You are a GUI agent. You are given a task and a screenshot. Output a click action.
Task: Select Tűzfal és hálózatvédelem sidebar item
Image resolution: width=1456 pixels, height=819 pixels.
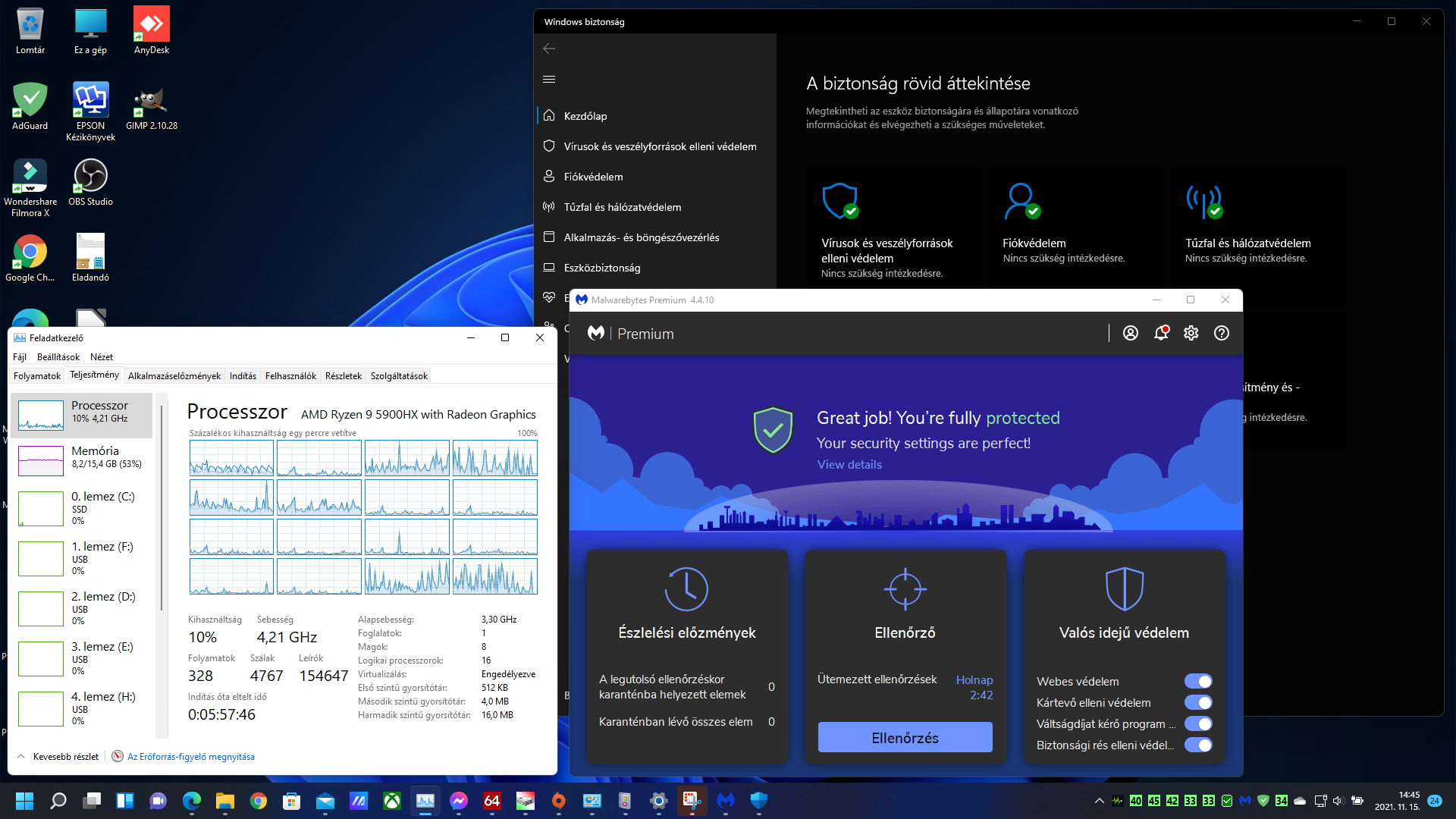pos(655,207)
